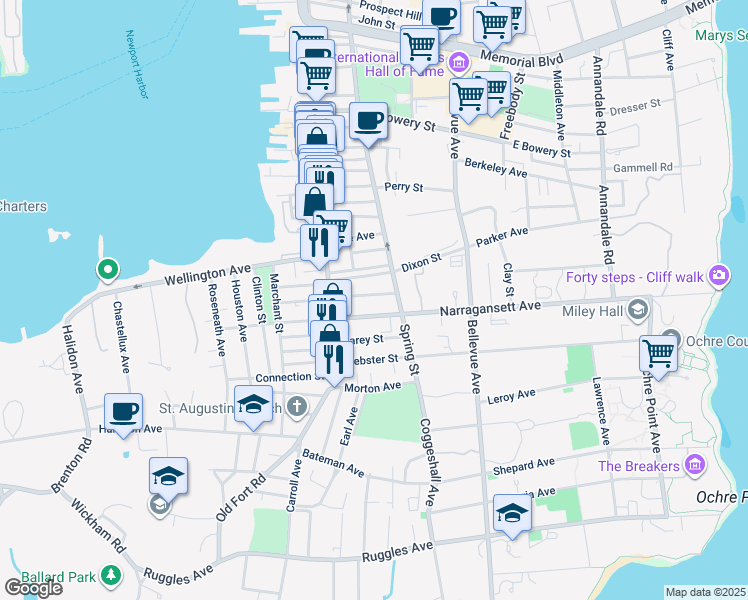Click the Lawrence Ave street label
748x600 pixels.
(601, 411)
